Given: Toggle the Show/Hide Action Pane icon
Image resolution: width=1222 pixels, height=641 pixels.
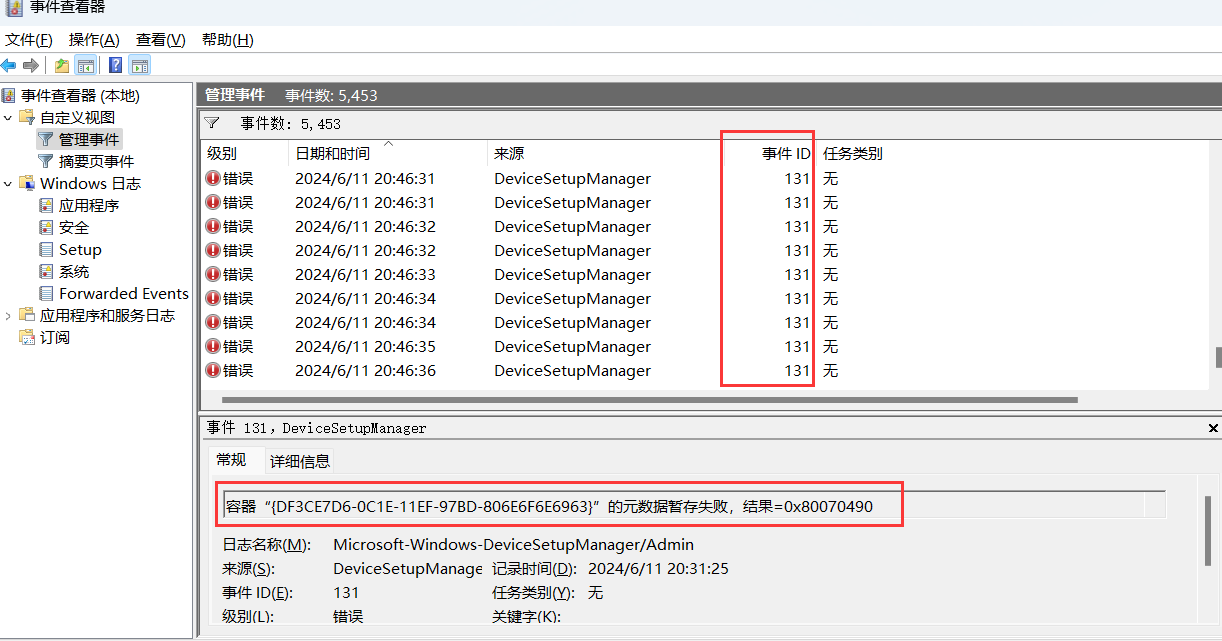Looking at the screenshot, I should pos(140,66).
